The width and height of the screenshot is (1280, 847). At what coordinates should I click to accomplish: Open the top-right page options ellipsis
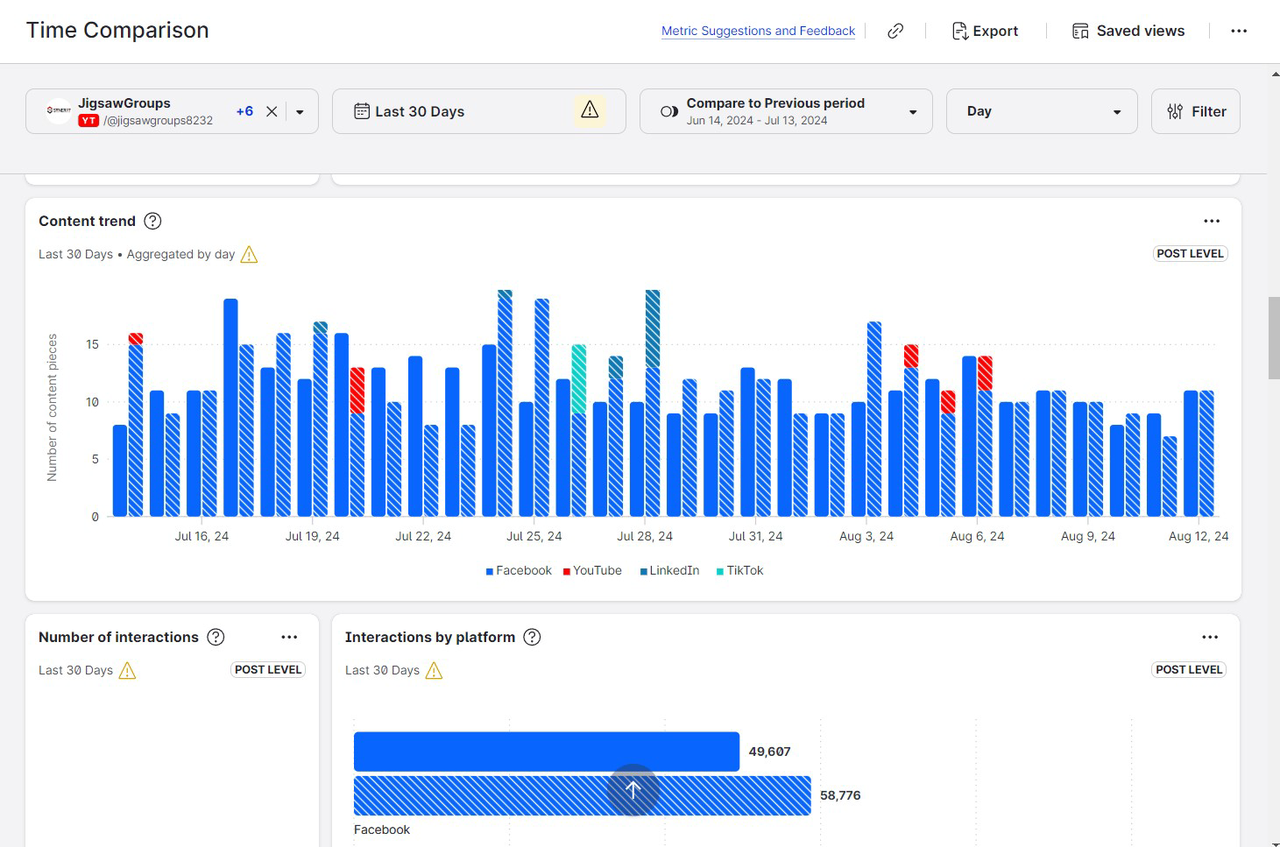[x=1238, y=31]
